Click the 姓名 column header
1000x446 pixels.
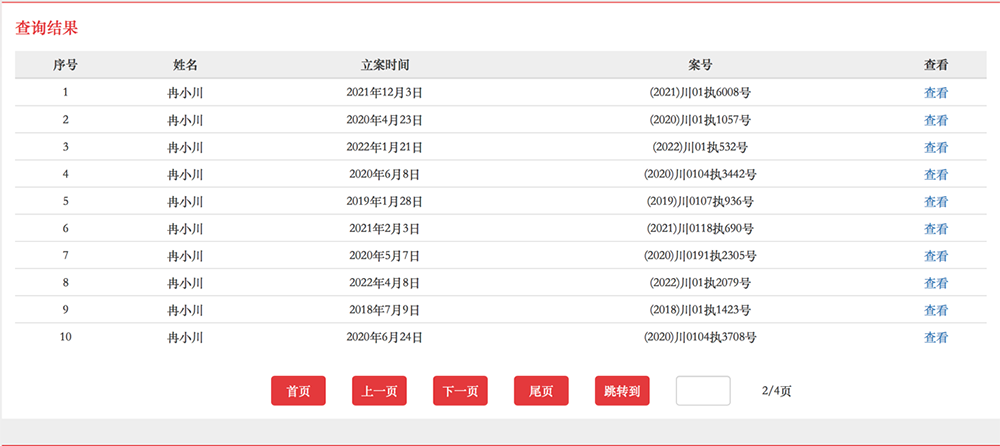pyautogui.click(x=185, y=65)
